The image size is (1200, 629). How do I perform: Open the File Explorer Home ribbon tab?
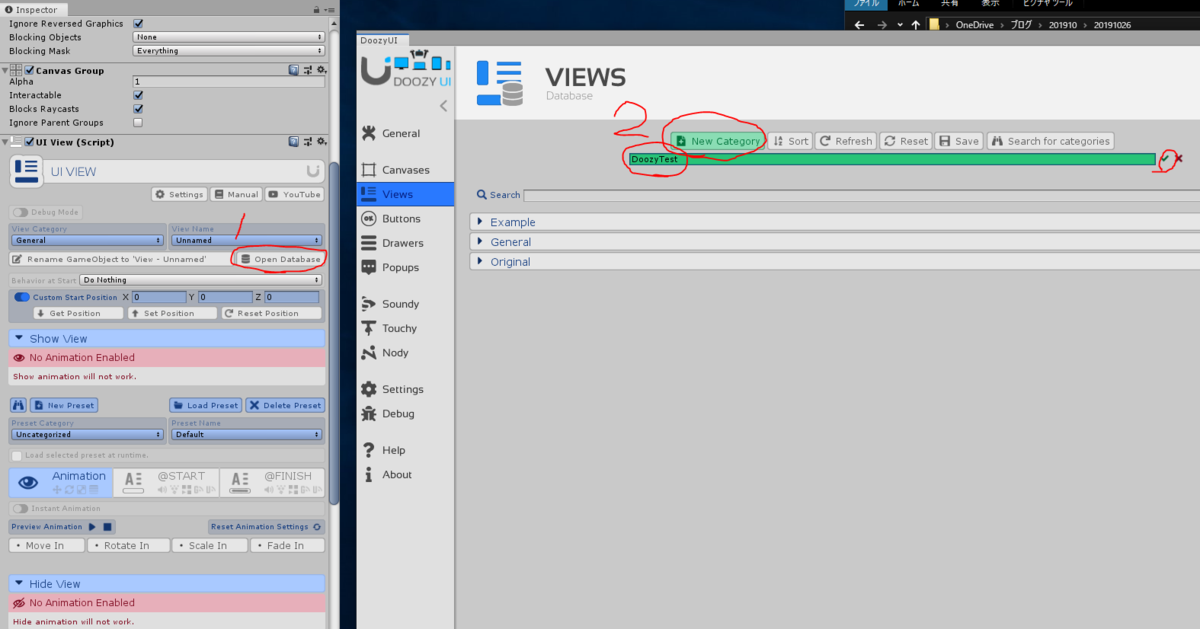(908, 3)
